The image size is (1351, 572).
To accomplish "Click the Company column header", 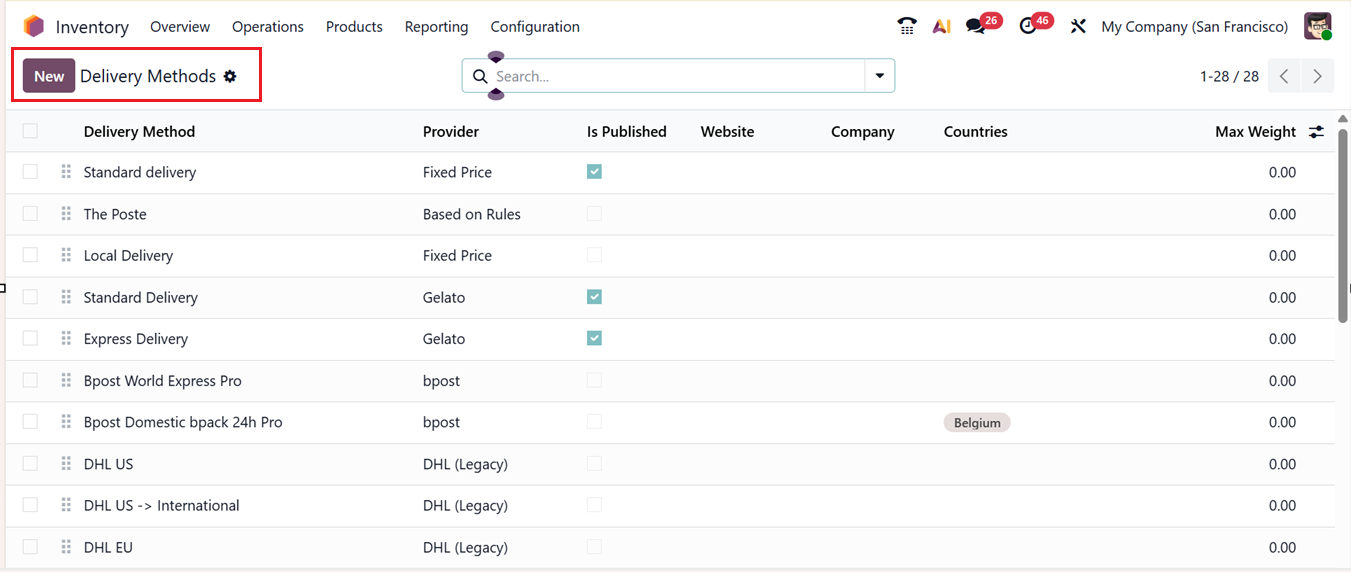I will pyautogui.click(x=862, y=131).
